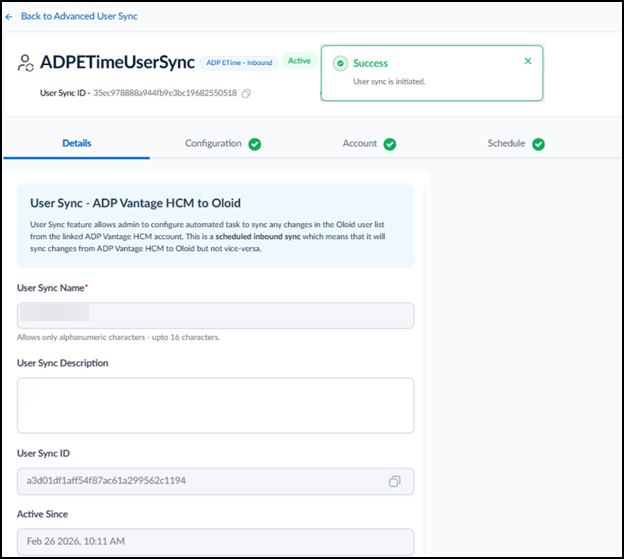Screen dimensions: 624x559
Task: Switch to the Configuration tab
Action: point(213,143)
